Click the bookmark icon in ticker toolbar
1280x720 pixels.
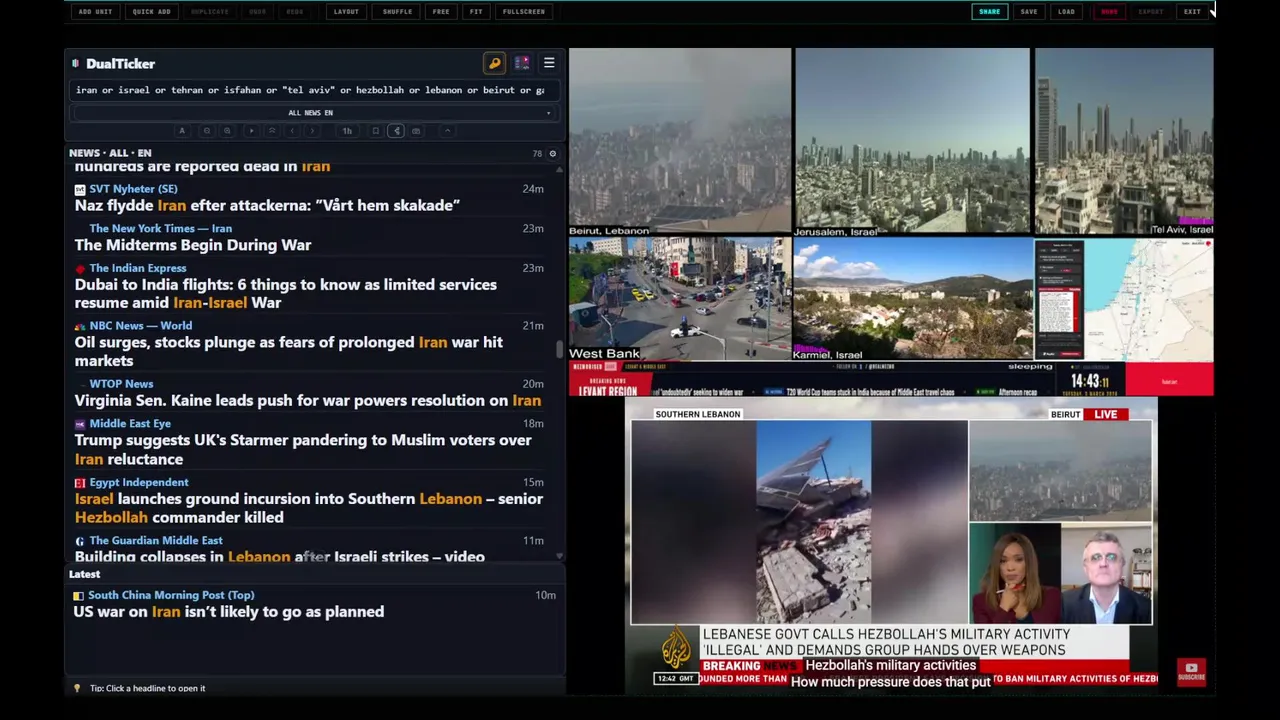376,131
